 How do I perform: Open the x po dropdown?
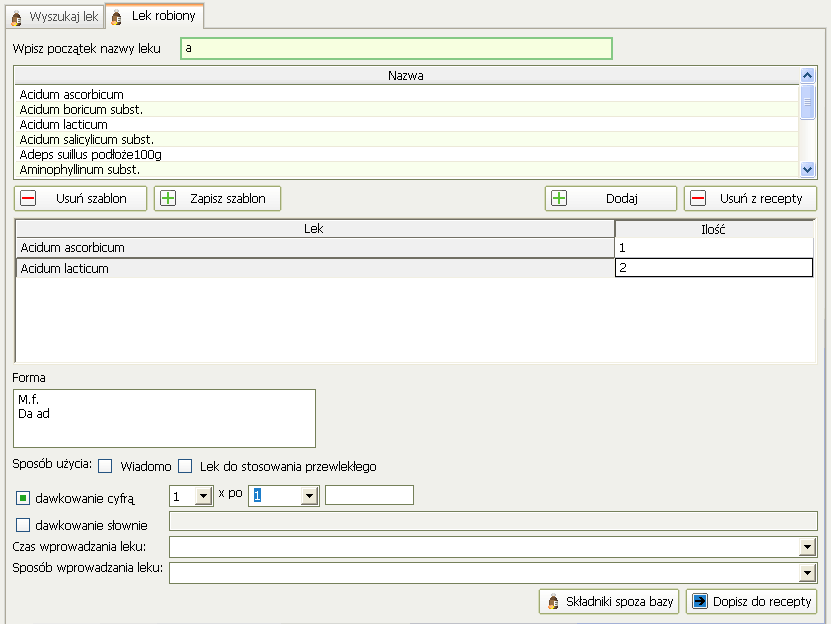310,496
